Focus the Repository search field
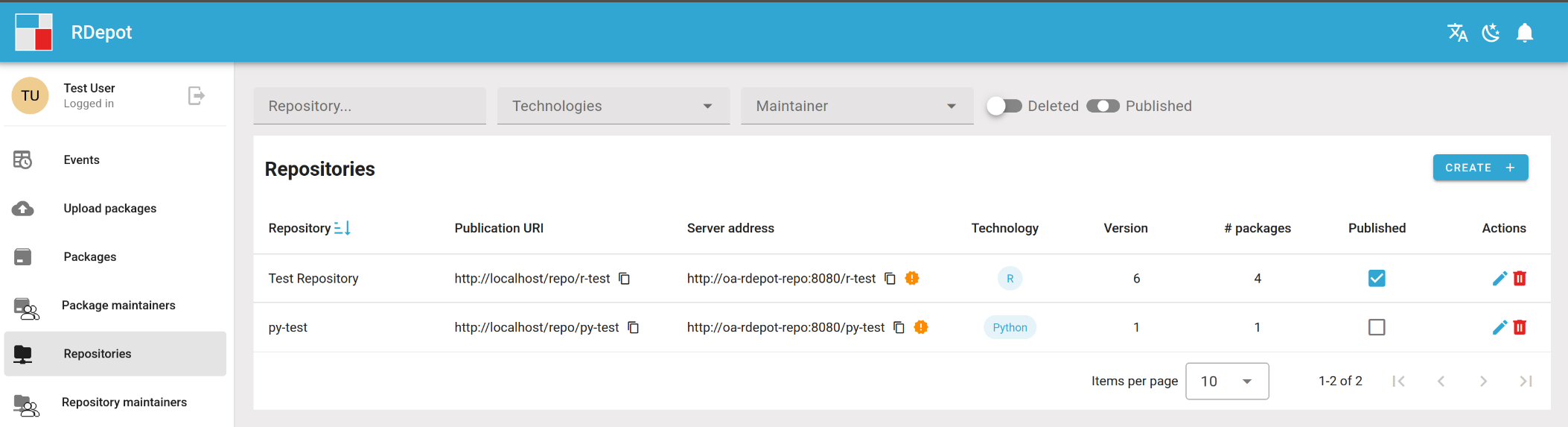Screen dimensions: 1568x427 [x=369, y=106]
